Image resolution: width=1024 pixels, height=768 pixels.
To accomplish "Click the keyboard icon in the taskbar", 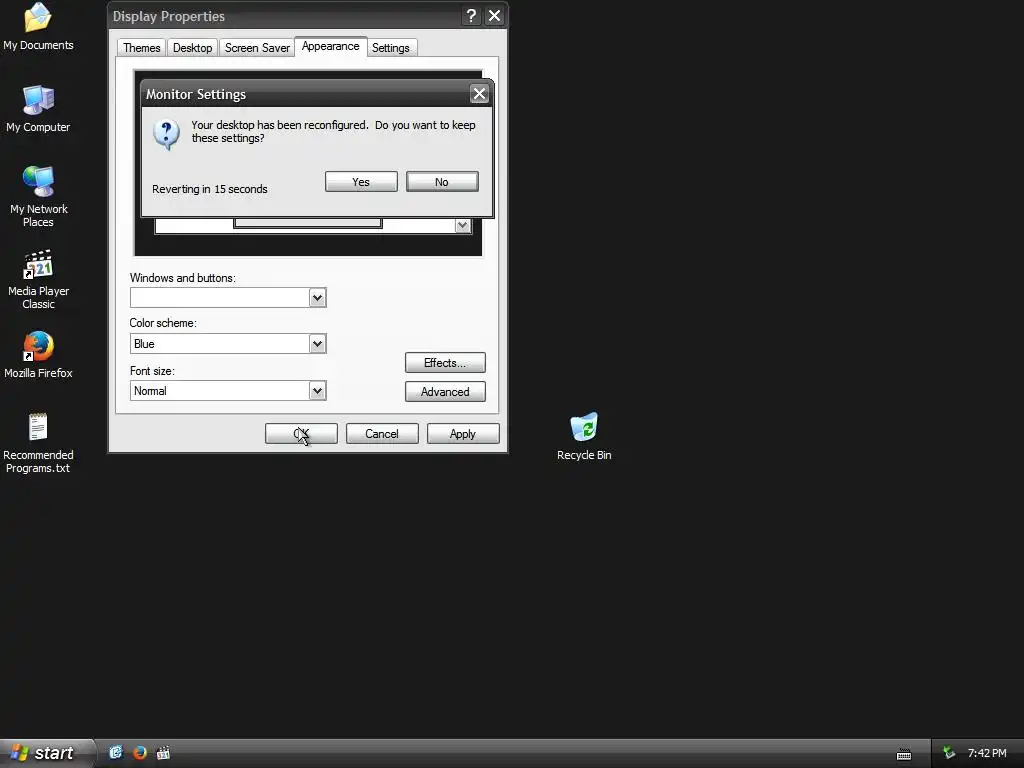I will [904, 754].
